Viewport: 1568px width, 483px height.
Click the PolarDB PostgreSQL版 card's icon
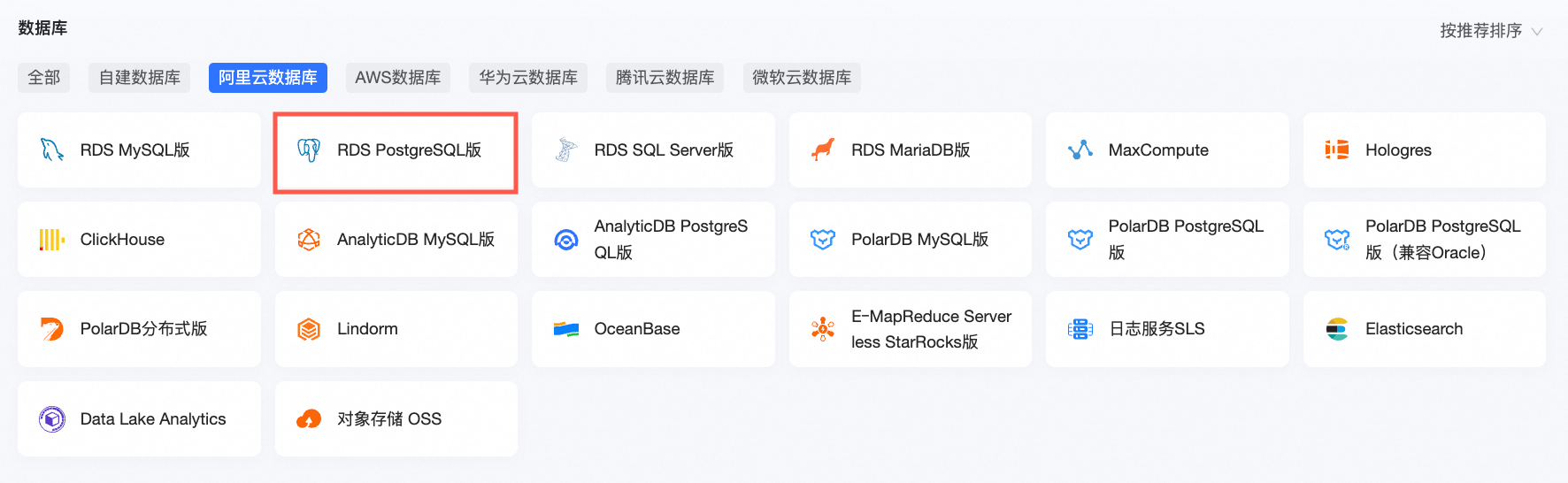(x=1080, y=240)
